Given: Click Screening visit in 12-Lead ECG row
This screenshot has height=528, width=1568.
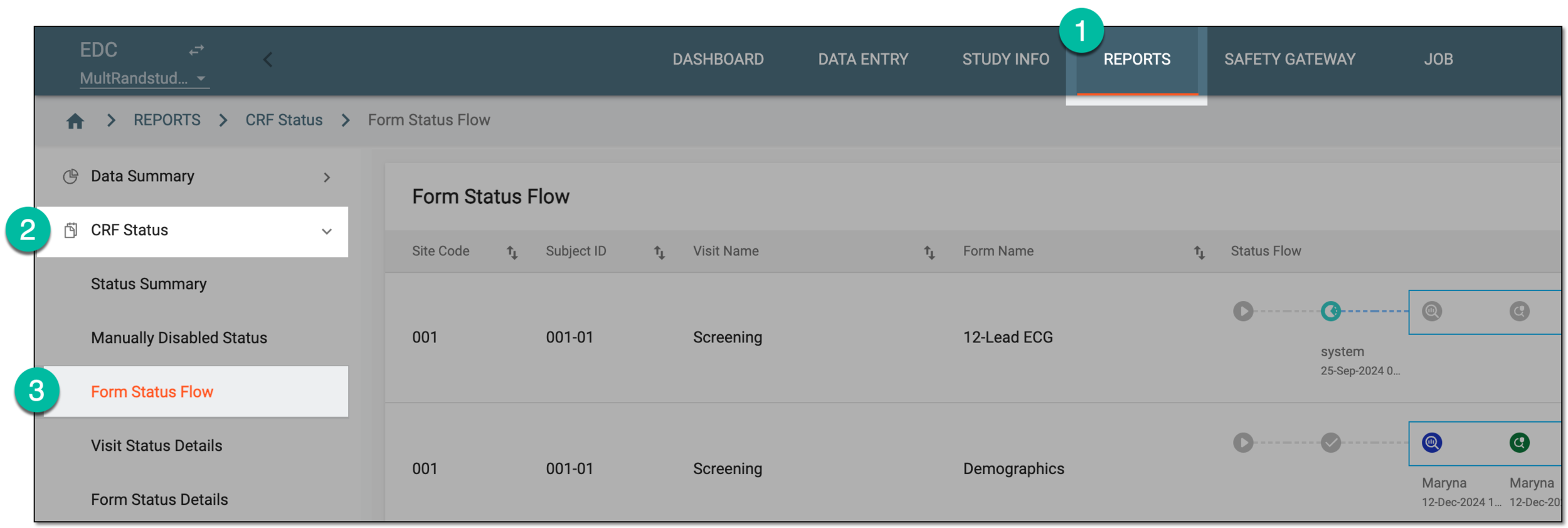Looking at the screenshot, I should point(727,337).
